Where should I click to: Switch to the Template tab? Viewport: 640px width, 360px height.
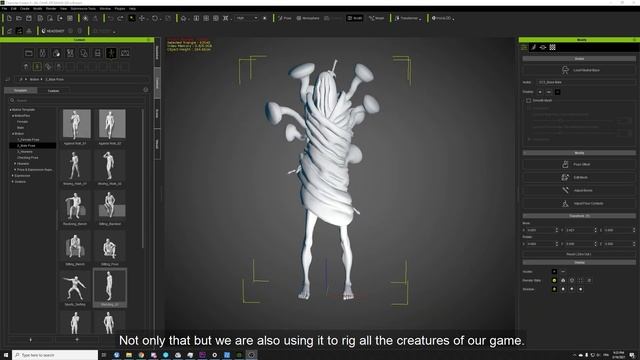point(20,91)
